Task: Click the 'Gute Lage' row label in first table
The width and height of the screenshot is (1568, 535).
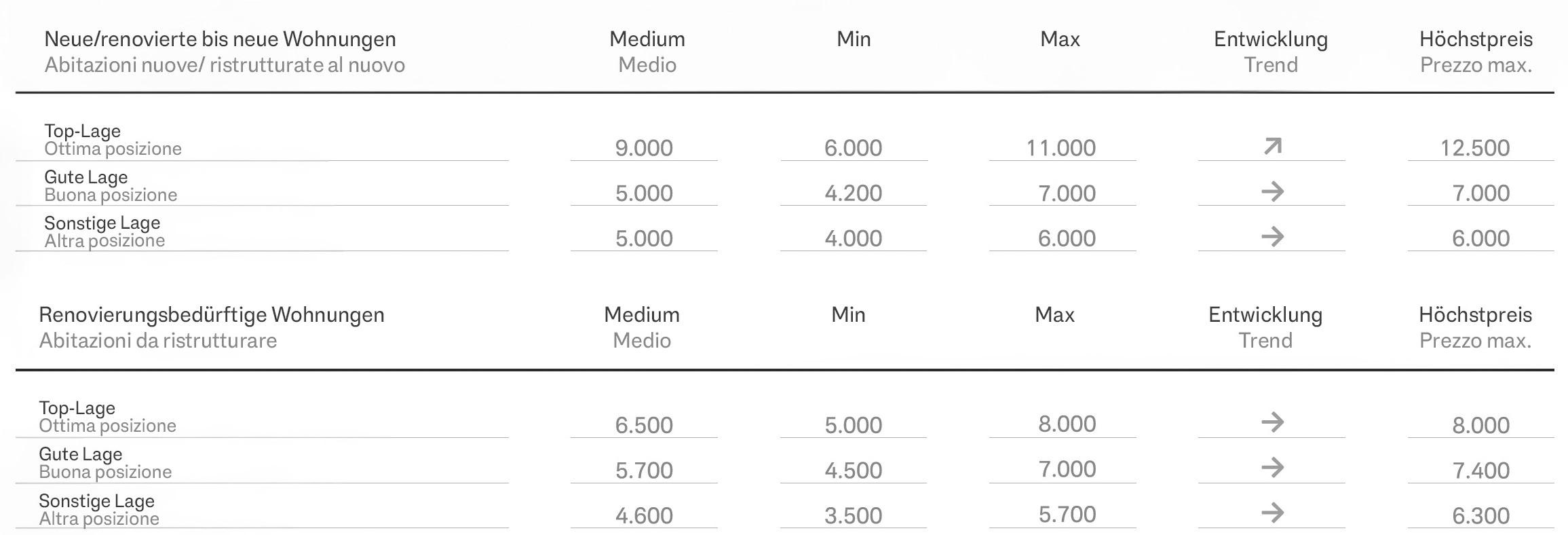Action: (x=86, y=177)
